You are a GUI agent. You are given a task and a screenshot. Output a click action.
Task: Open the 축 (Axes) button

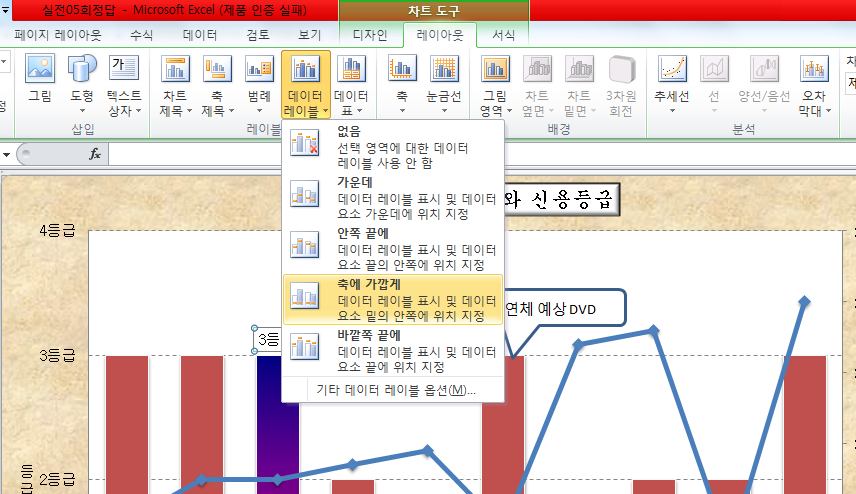[402, 84]
